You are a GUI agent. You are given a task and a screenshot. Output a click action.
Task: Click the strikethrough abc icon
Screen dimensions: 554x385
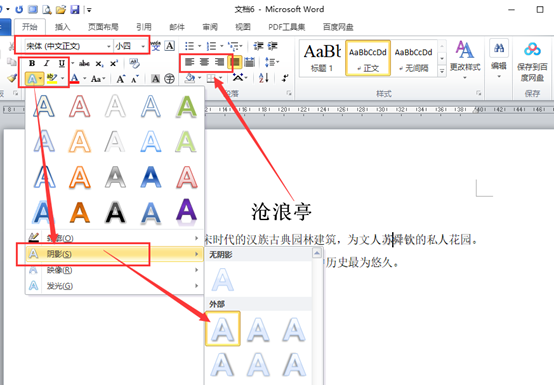[x=84, y=63]
